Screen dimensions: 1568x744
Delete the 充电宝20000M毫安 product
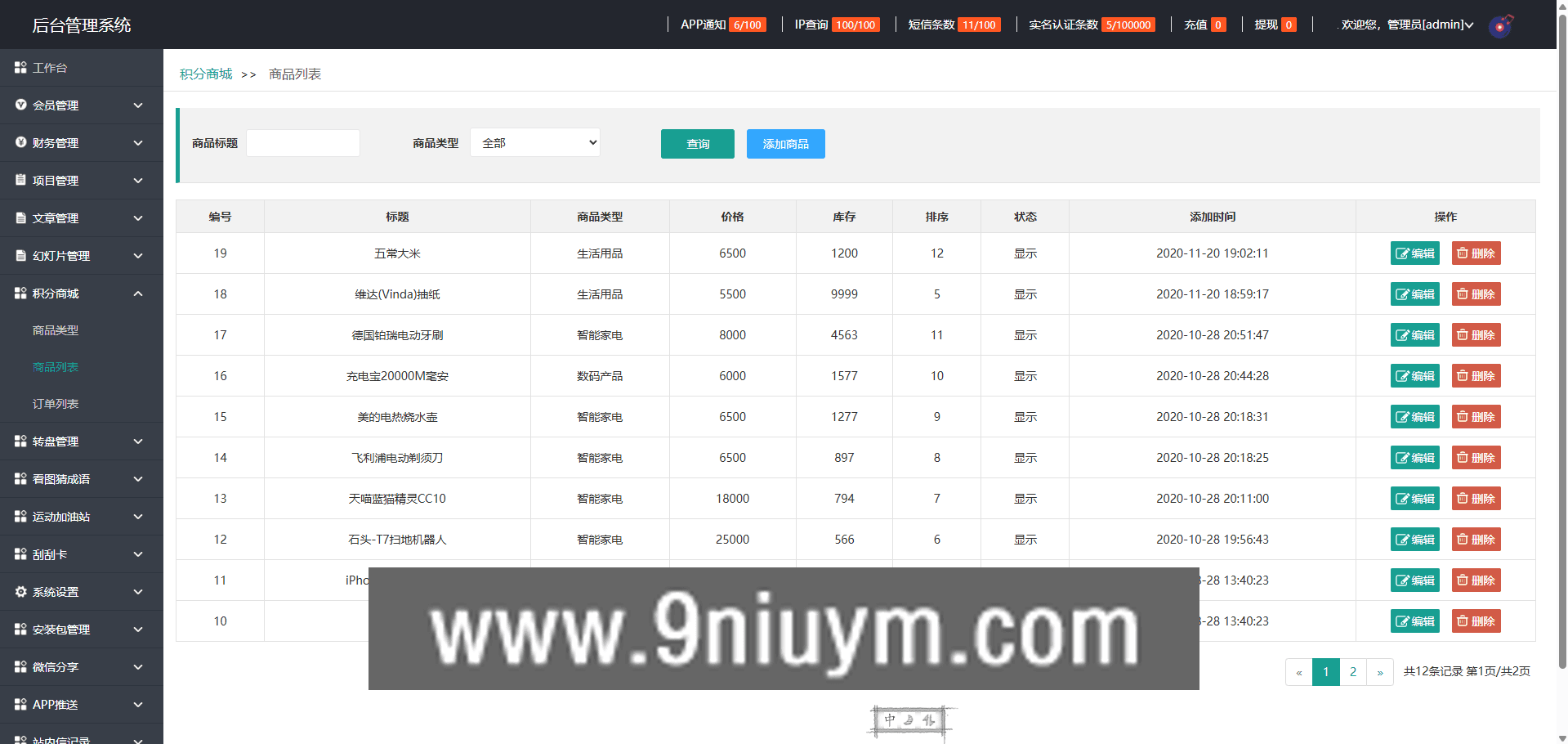tap(1476, 376)
